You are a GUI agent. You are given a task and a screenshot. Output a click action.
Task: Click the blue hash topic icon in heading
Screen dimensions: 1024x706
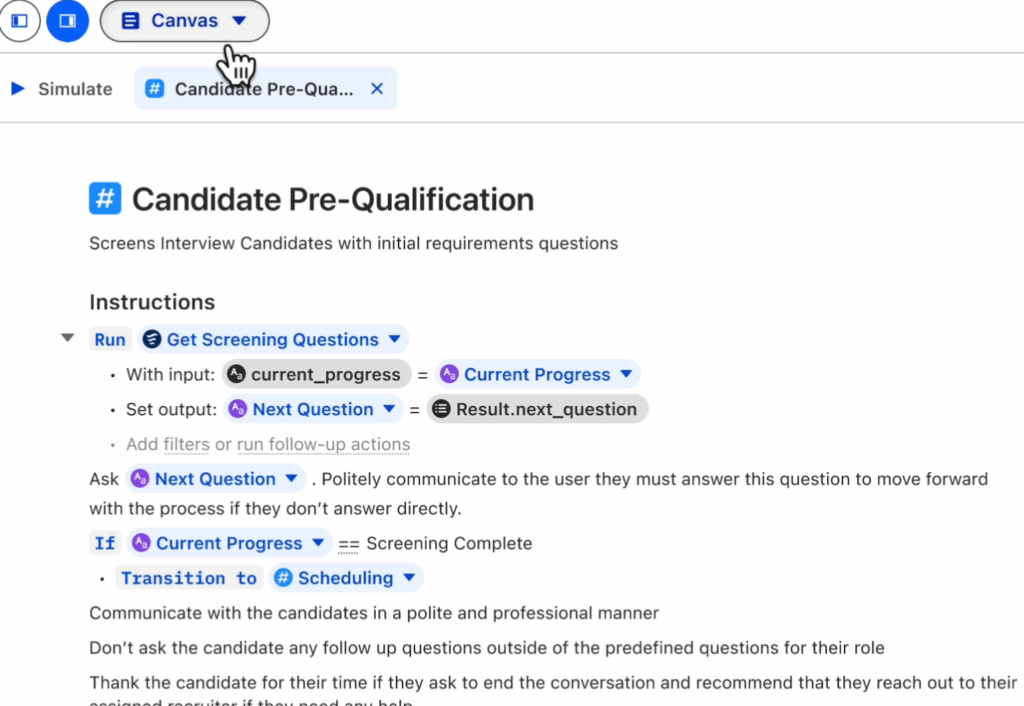pyautogui.click(x=105, y=199)
